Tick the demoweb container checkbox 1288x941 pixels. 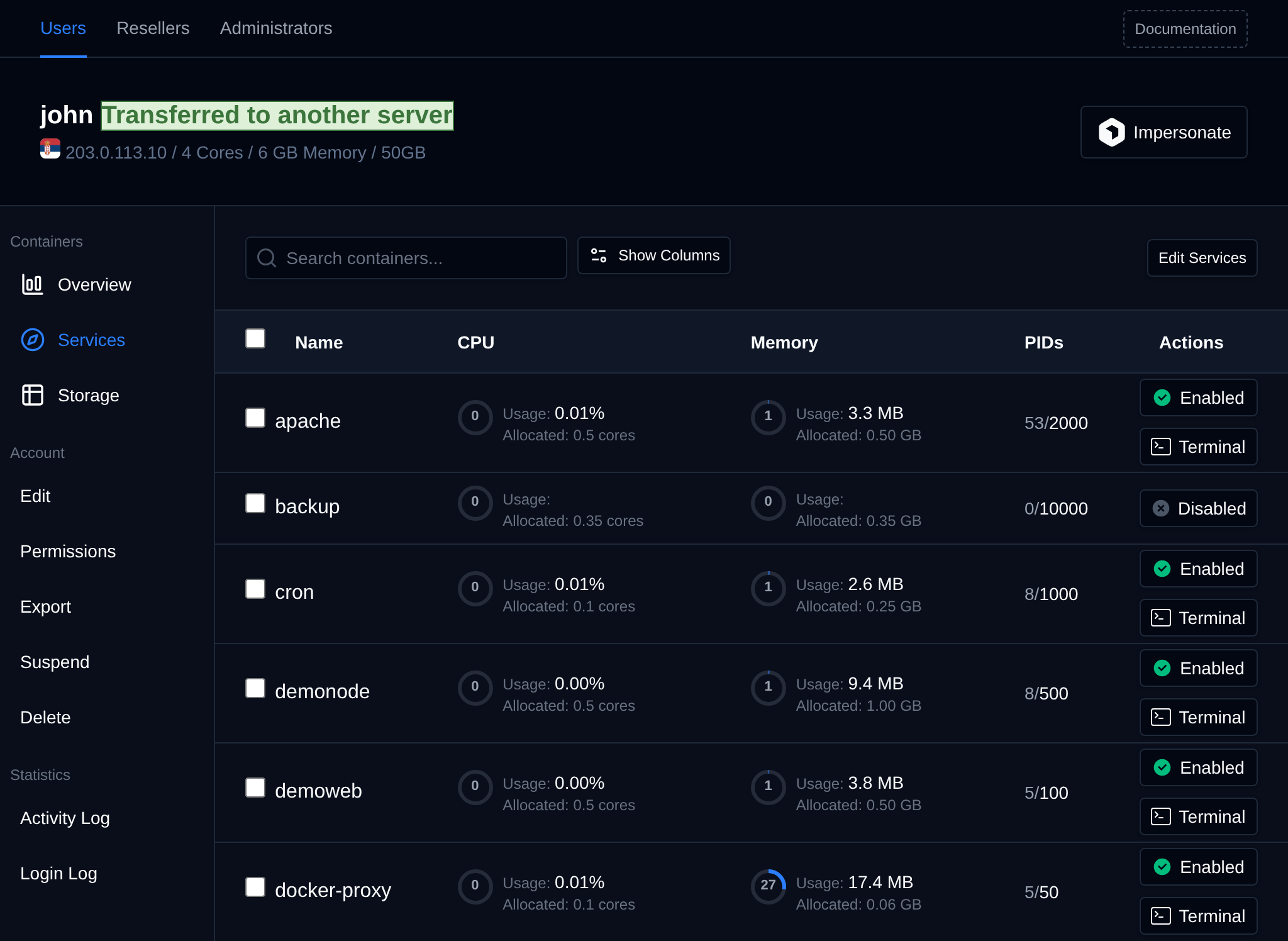[255, 788]
